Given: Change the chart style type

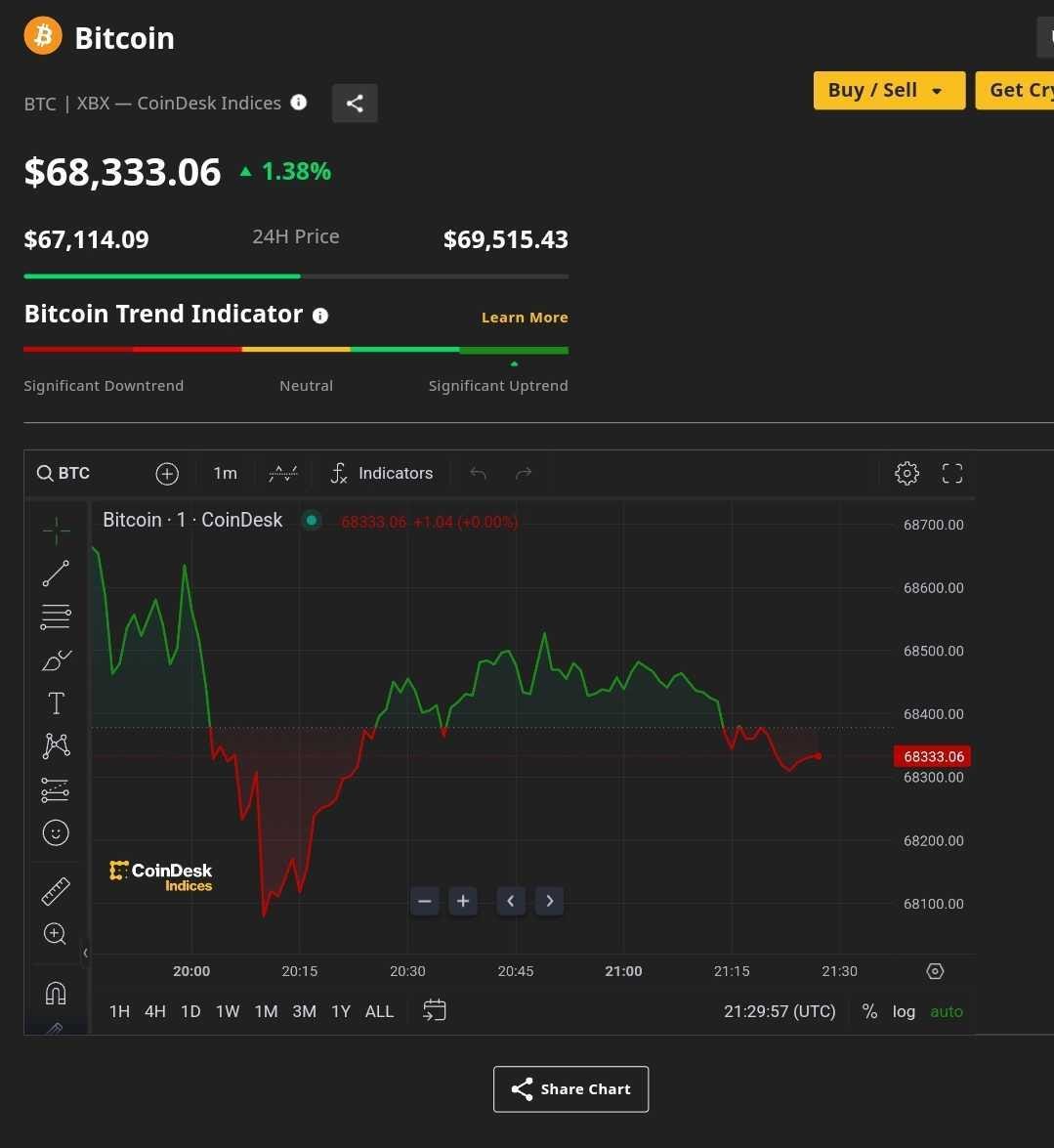Looking at the screenshot, I should 283,474.
